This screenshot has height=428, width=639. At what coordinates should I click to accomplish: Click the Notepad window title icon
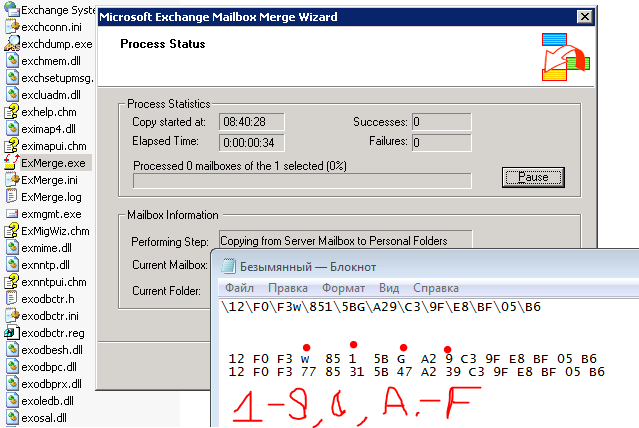click(x=229, y=267)
